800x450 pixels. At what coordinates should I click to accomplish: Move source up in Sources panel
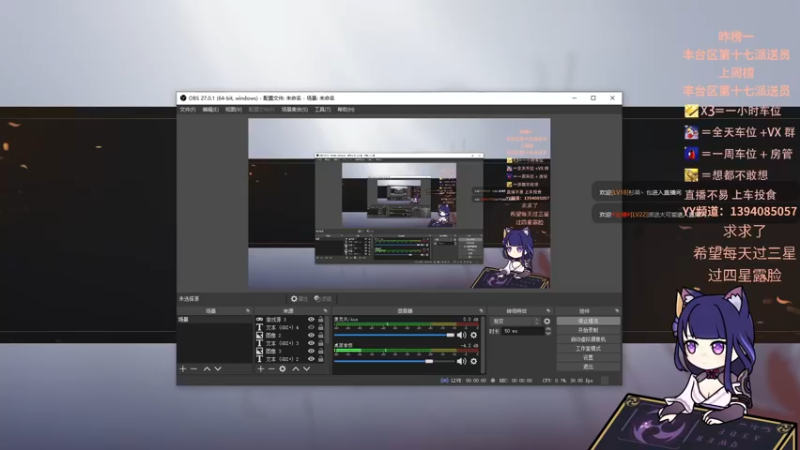click(295, 368)
